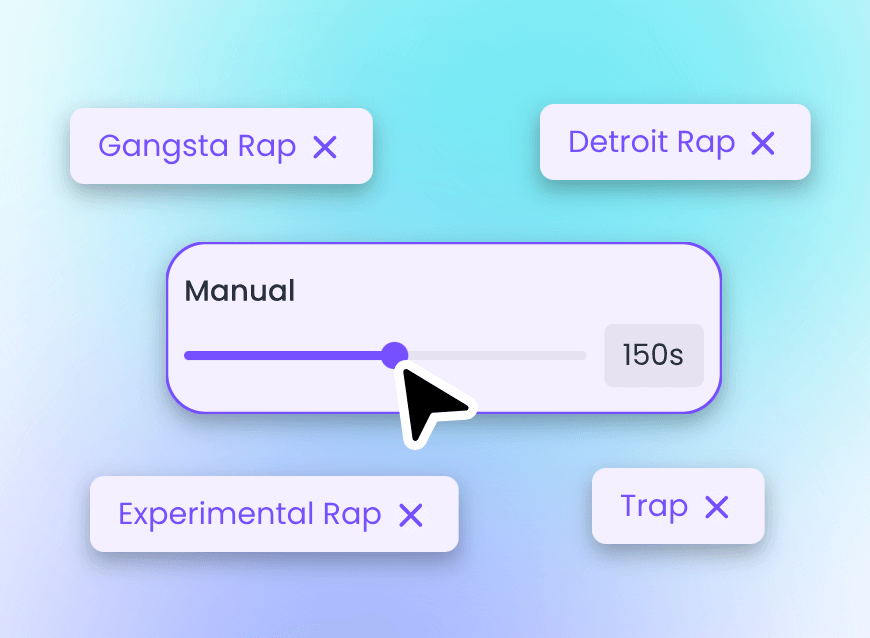Viewport: 870px width, 638px height.
Task: Select the 150s duration readout
Action: click(x=654, y=355)
